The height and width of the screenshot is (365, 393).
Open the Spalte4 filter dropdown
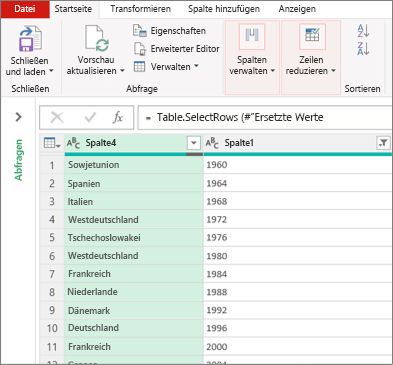(x=194, y=143)
